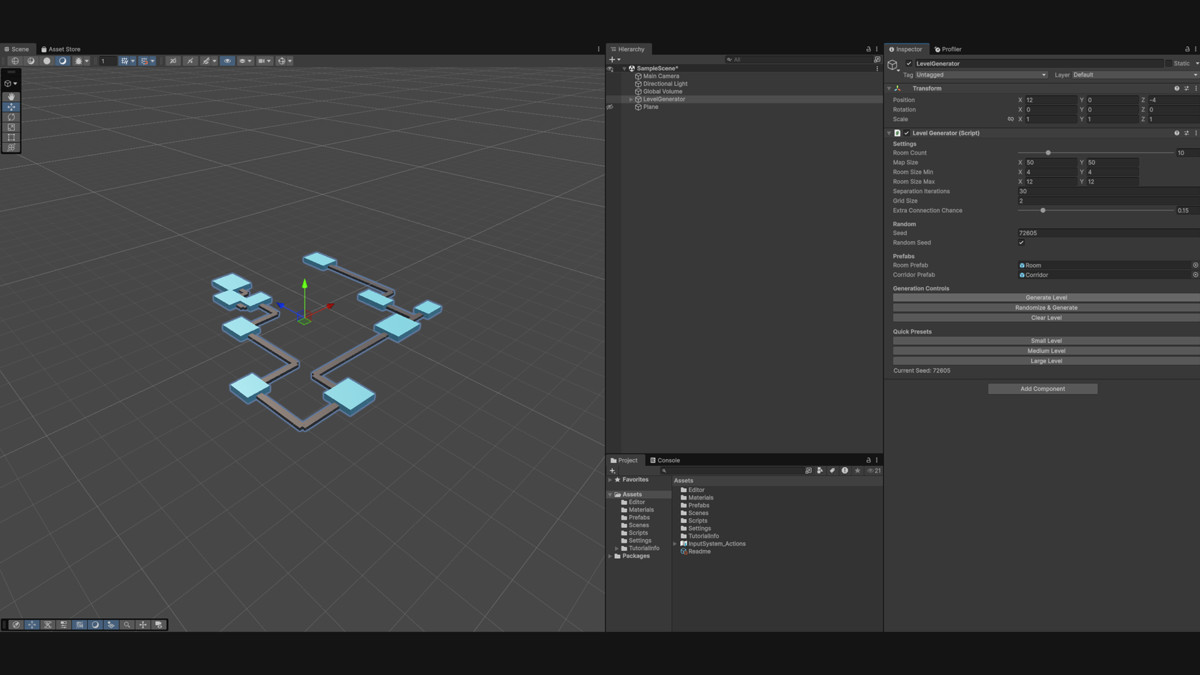
Task: Toggle scene visibility eye in scene toolbar
Action: coord(227,61)
